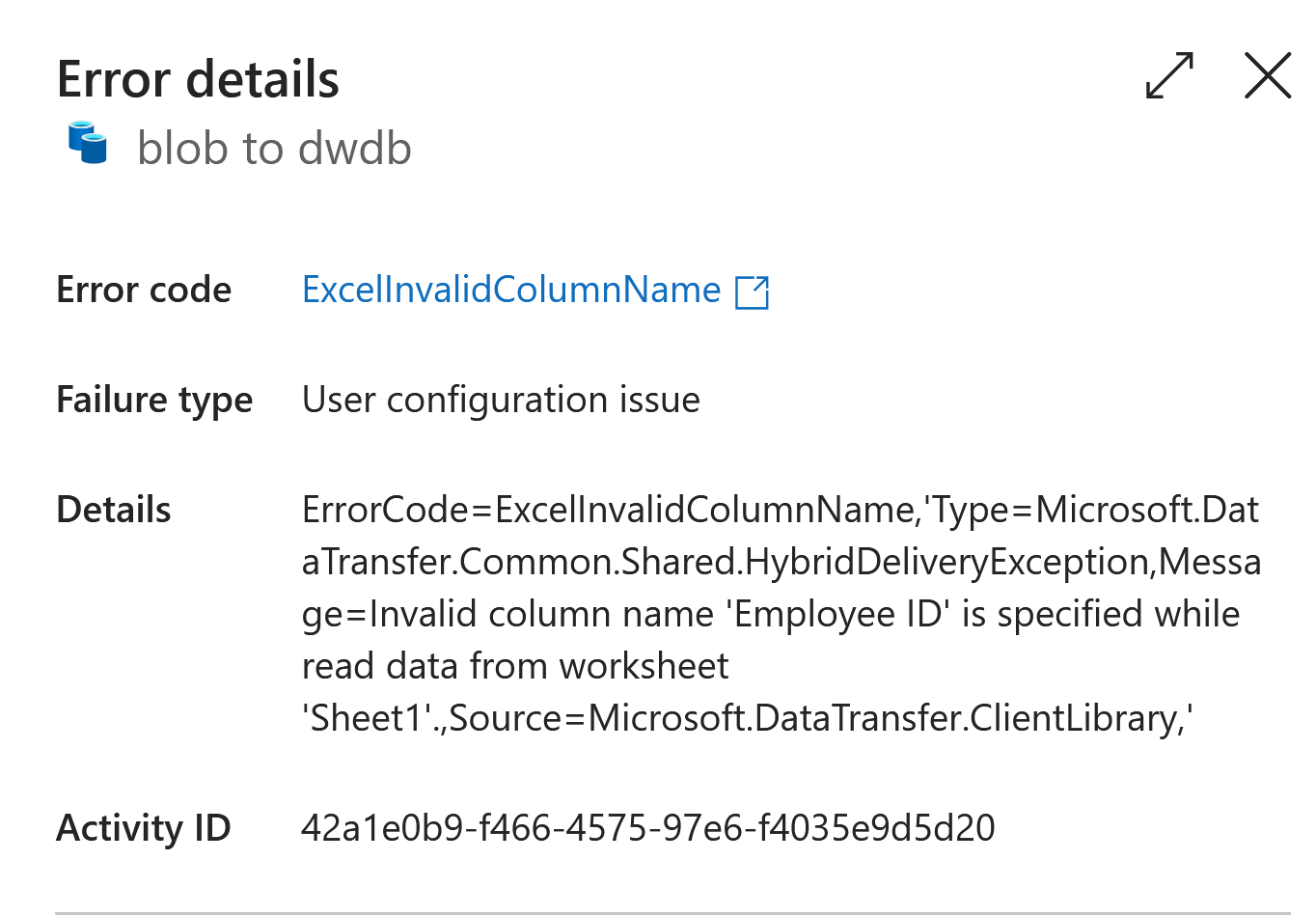Click the "Error details" heading
This screenshot has width=1316, height=916.
point(198,79)
